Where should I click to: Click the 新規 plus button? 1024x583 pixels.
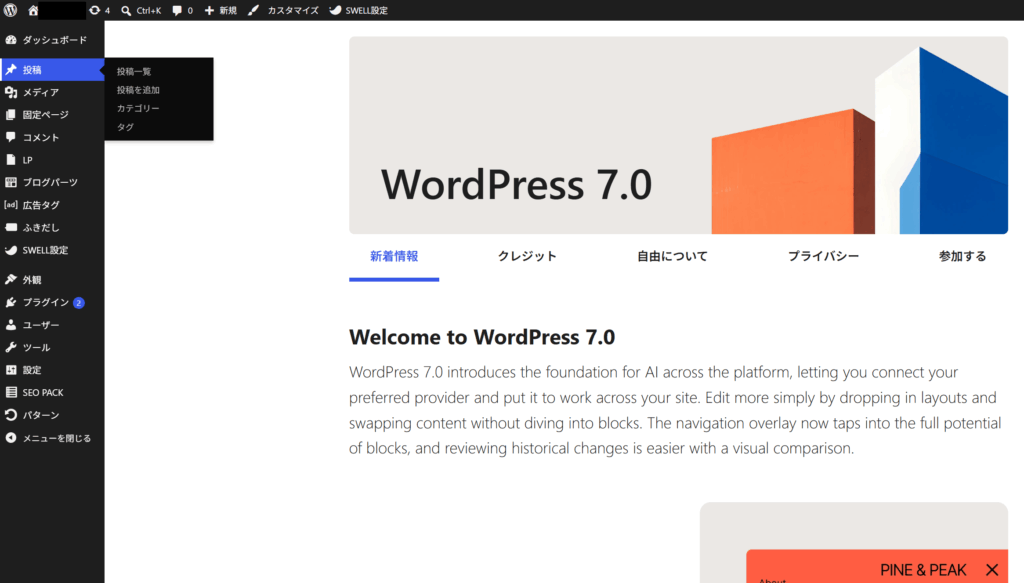tap(221, 10)
